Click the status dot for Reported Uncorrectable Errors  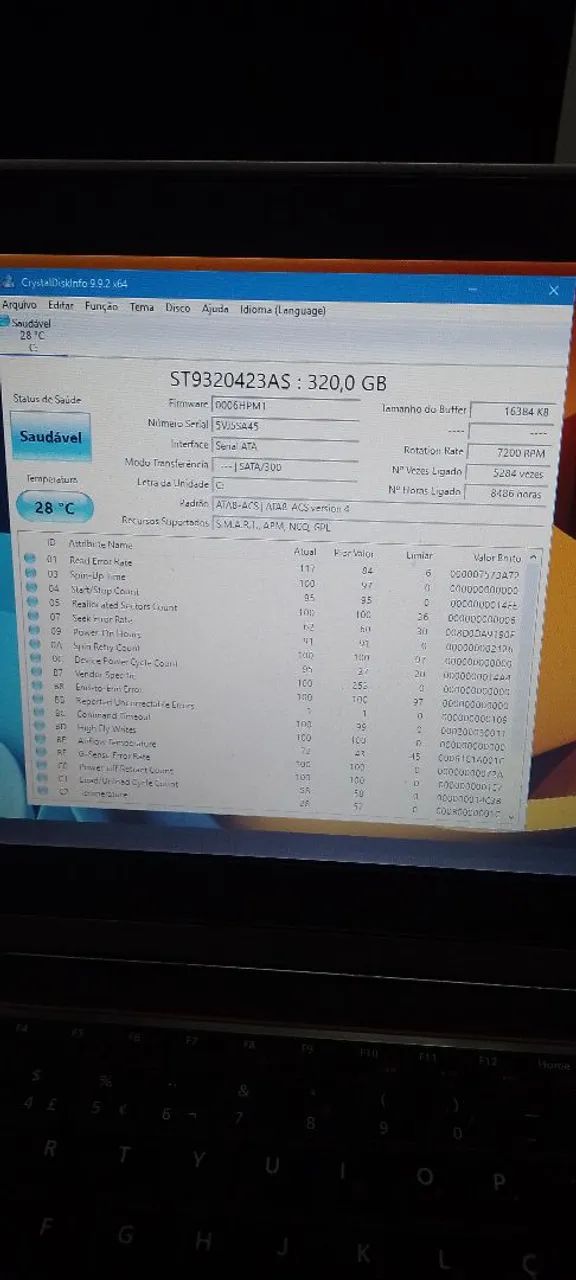click(37, 700)
